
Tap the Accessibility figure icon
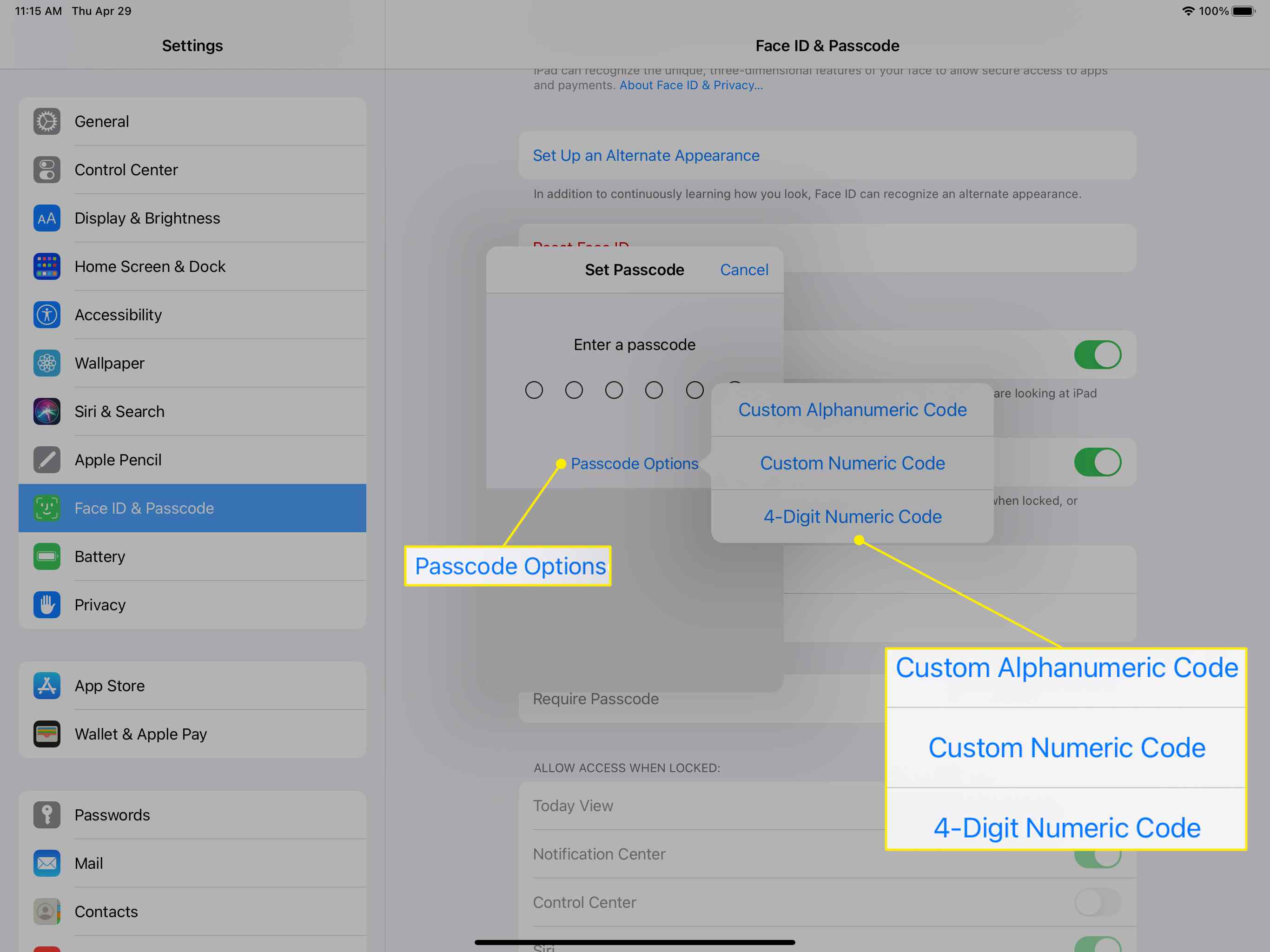pos(46,315)
